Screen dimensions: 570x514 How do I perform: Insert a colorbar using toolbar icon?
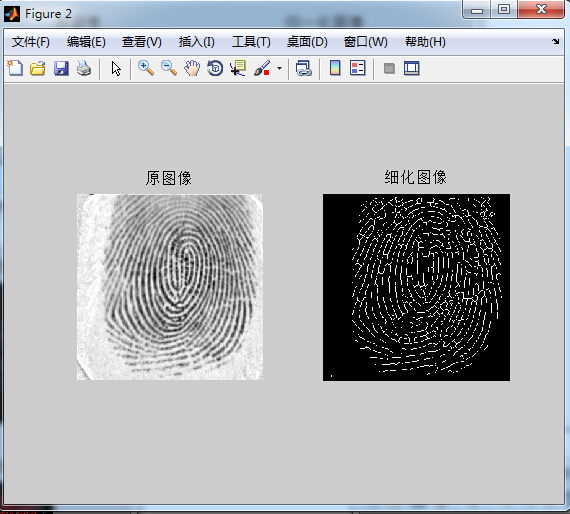click(x=335, y=68)
